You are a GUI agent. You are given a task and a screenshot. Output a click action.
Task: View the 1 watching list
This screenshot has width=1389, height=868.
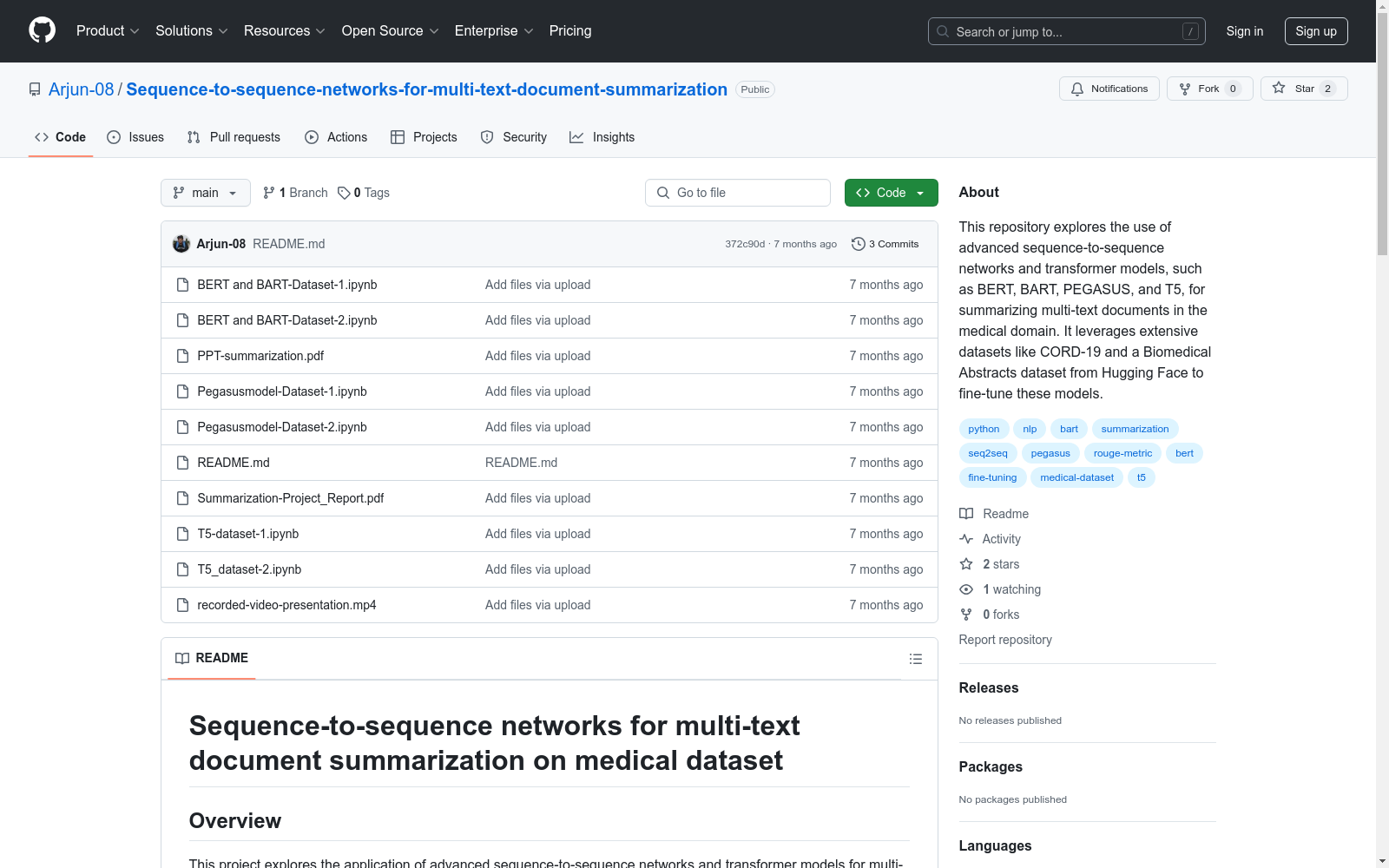tap(1000, 589)
